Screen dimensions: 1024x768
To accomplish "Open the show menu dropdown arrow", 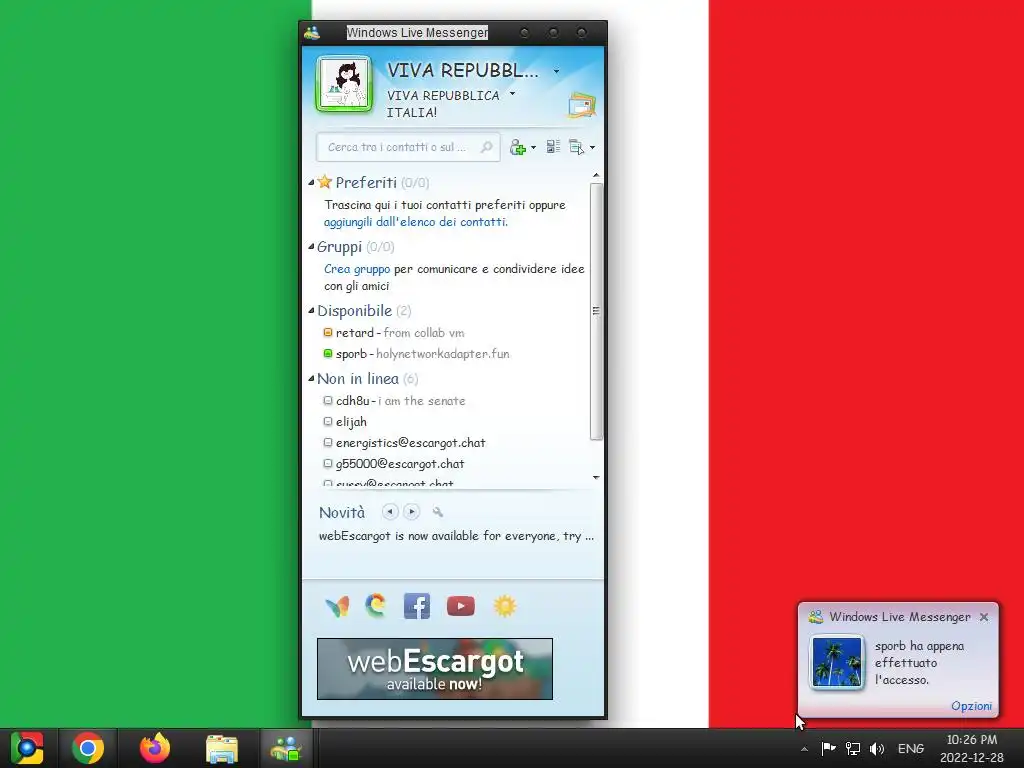I will click(592, 148).
